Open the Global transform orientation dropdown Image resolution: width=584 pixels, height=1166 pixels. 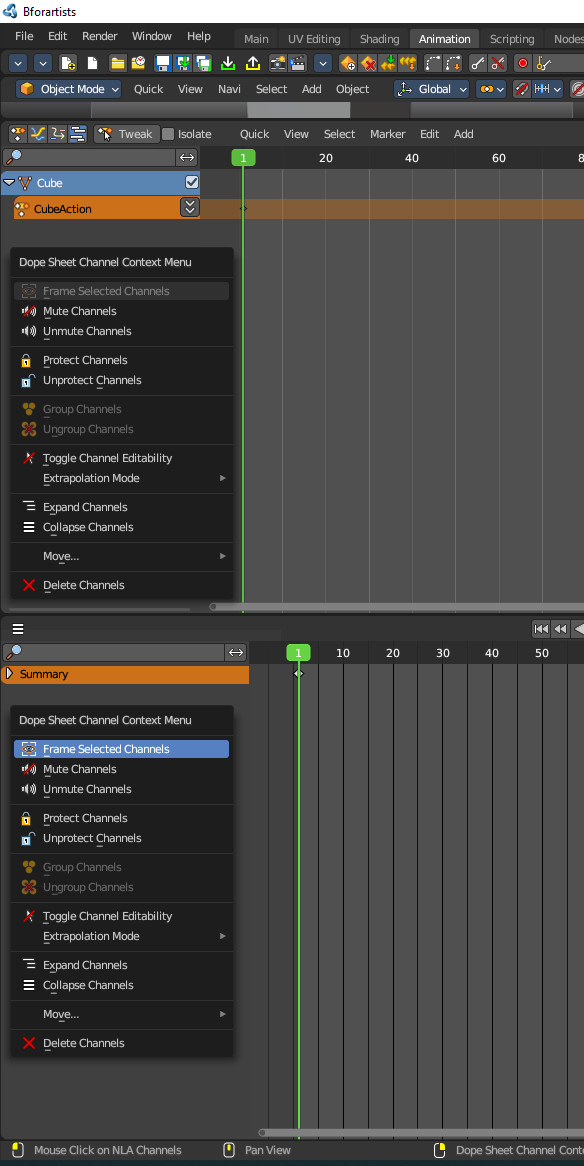click(432, 88)
